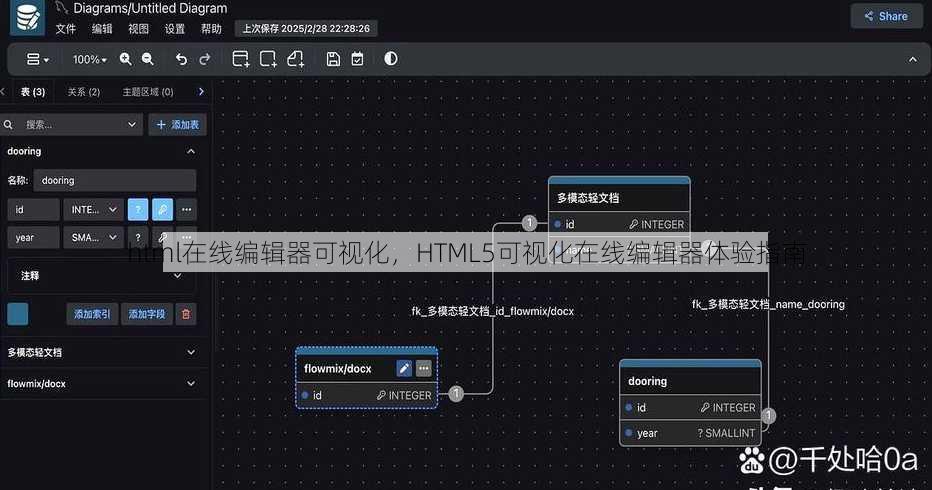Click the 名称 field containing dooring

click(114, 180)
